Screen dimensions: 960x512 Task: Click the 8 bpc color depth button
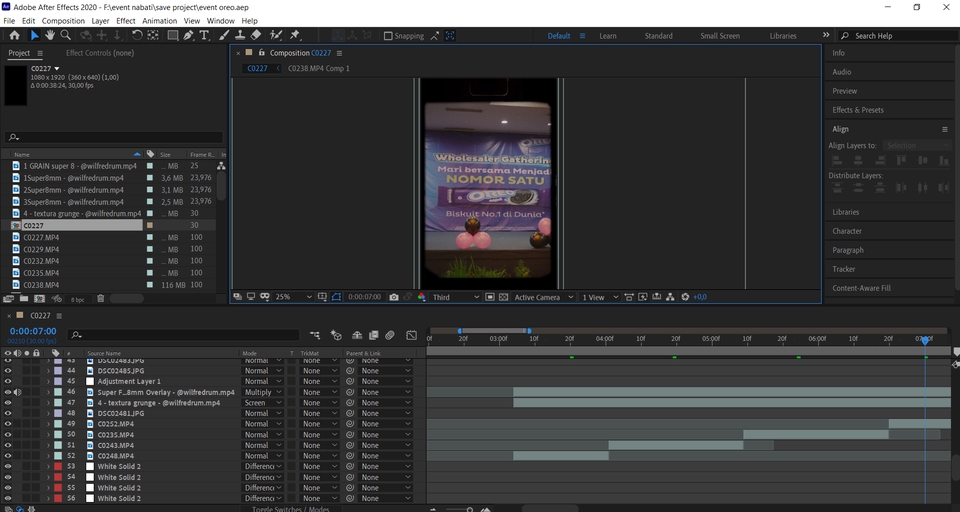(78, 299)
